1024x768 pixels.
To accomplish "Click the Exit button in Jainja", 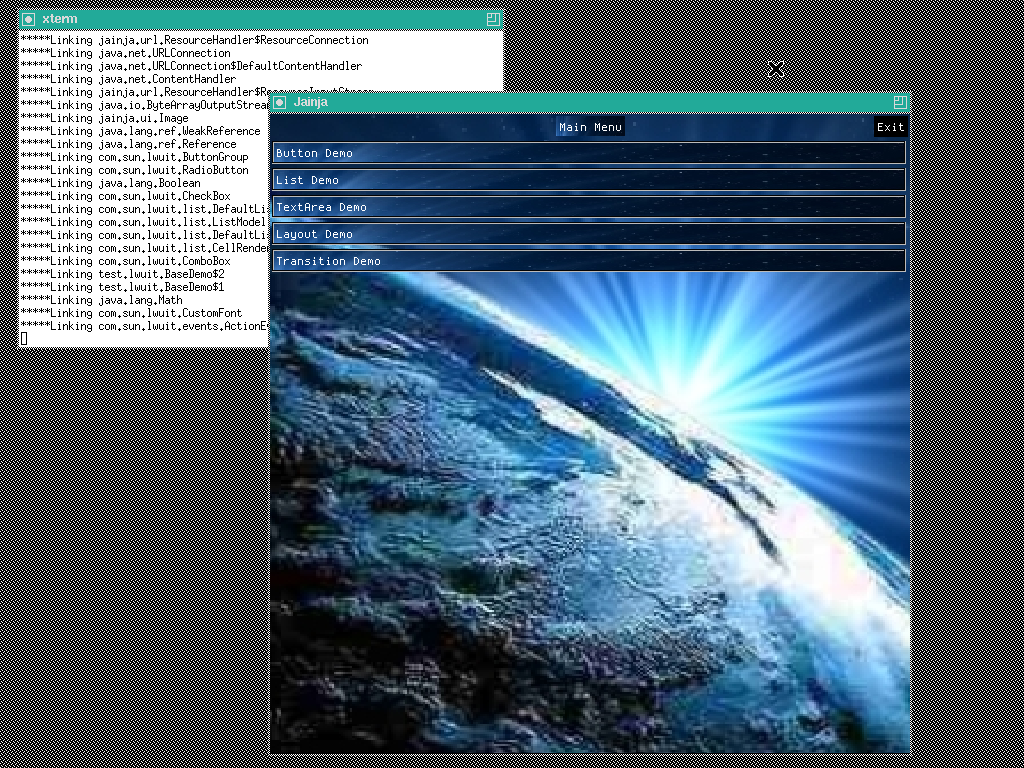I will 891,127.
